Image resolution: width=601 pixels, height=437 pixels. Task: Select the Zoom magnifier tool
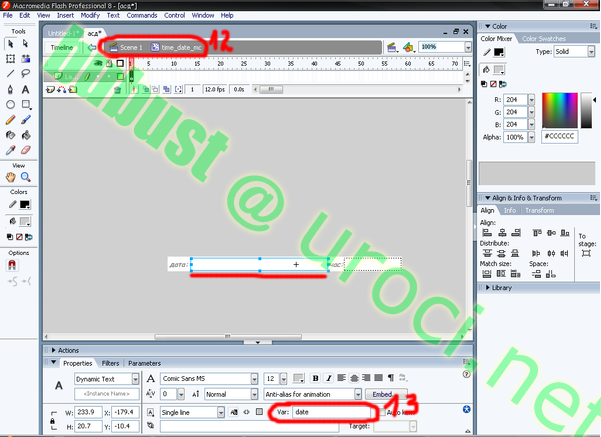[25, 177]
